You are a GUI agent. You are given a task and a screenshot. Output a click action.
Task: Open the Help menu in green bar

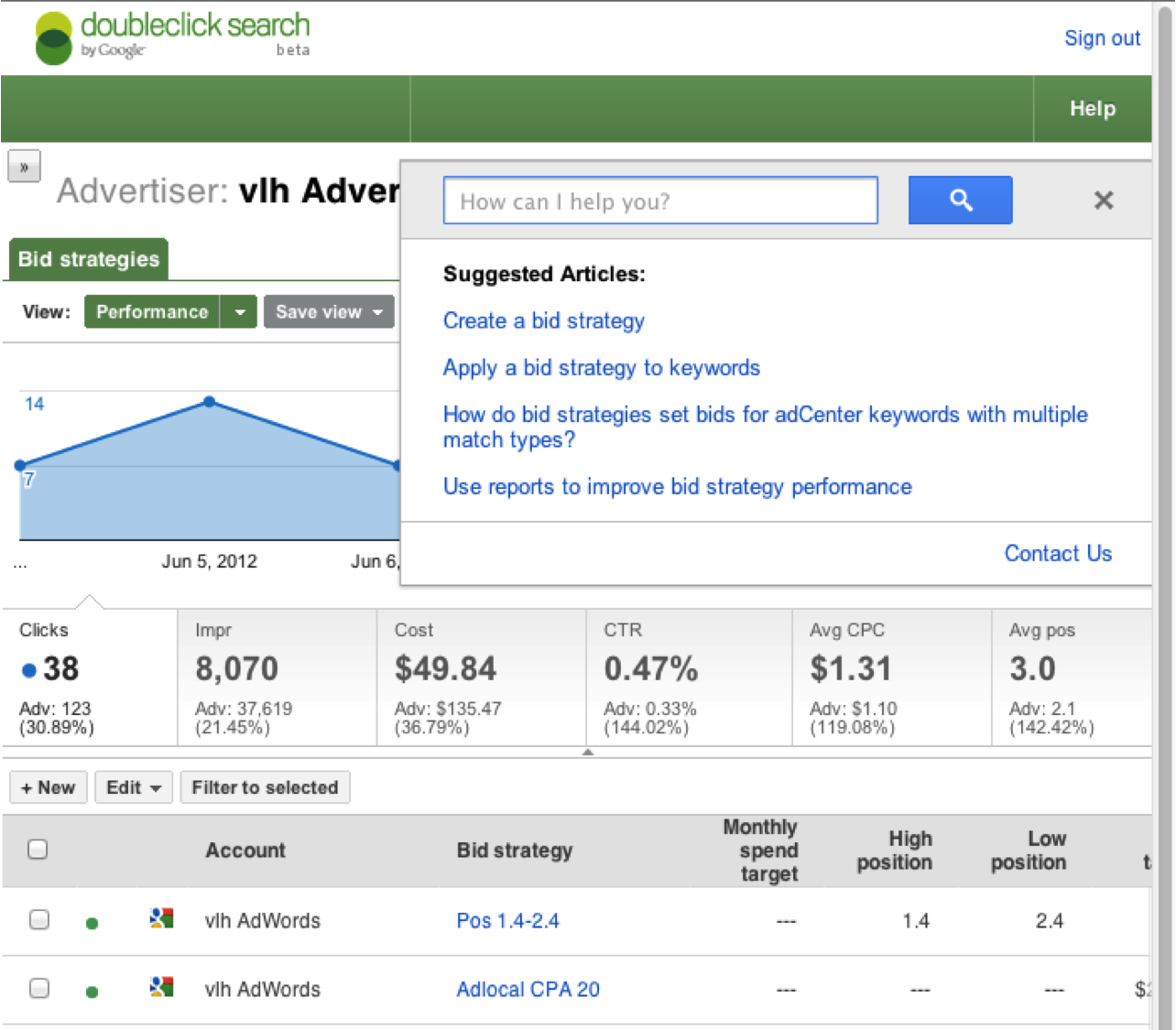tap(1093, 108)
